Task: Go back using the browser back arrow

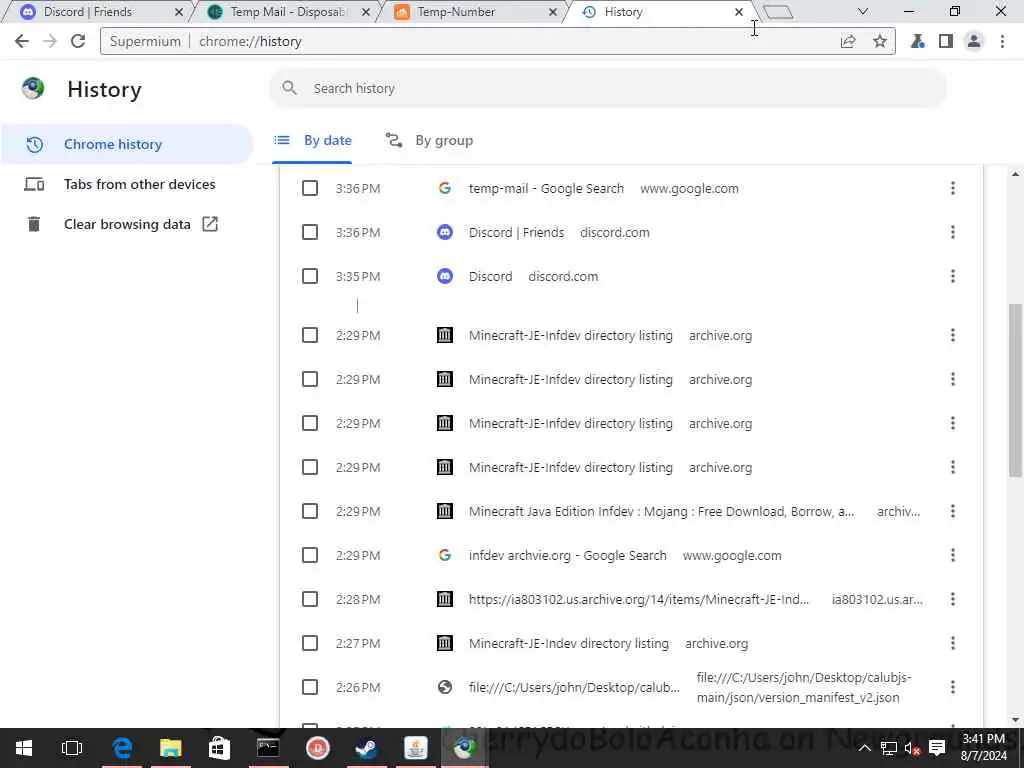Action: click(22, 41)
